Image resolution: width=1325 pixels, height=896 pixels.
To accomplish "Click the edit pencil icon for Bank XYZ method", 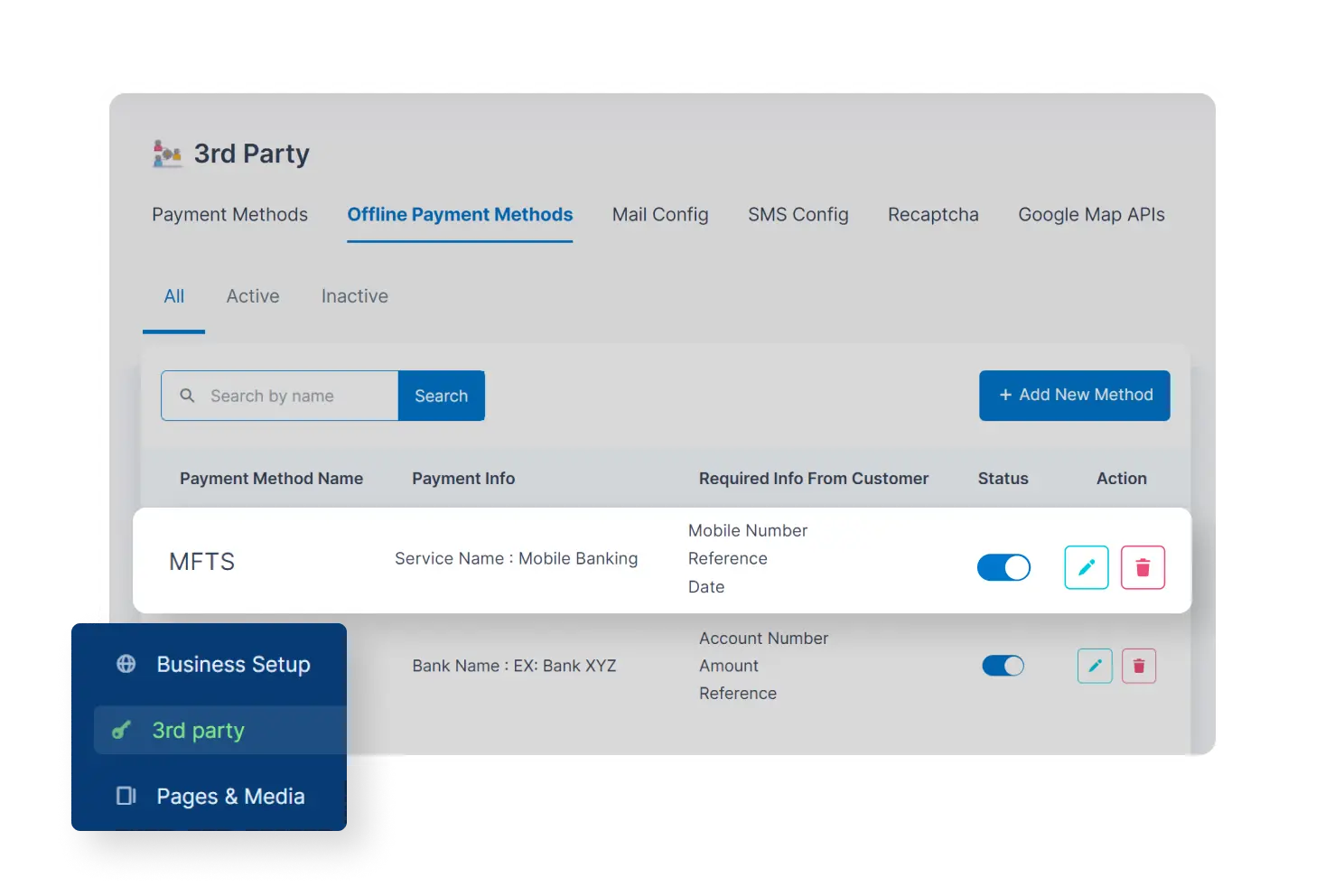I will tap(1094, 666).
